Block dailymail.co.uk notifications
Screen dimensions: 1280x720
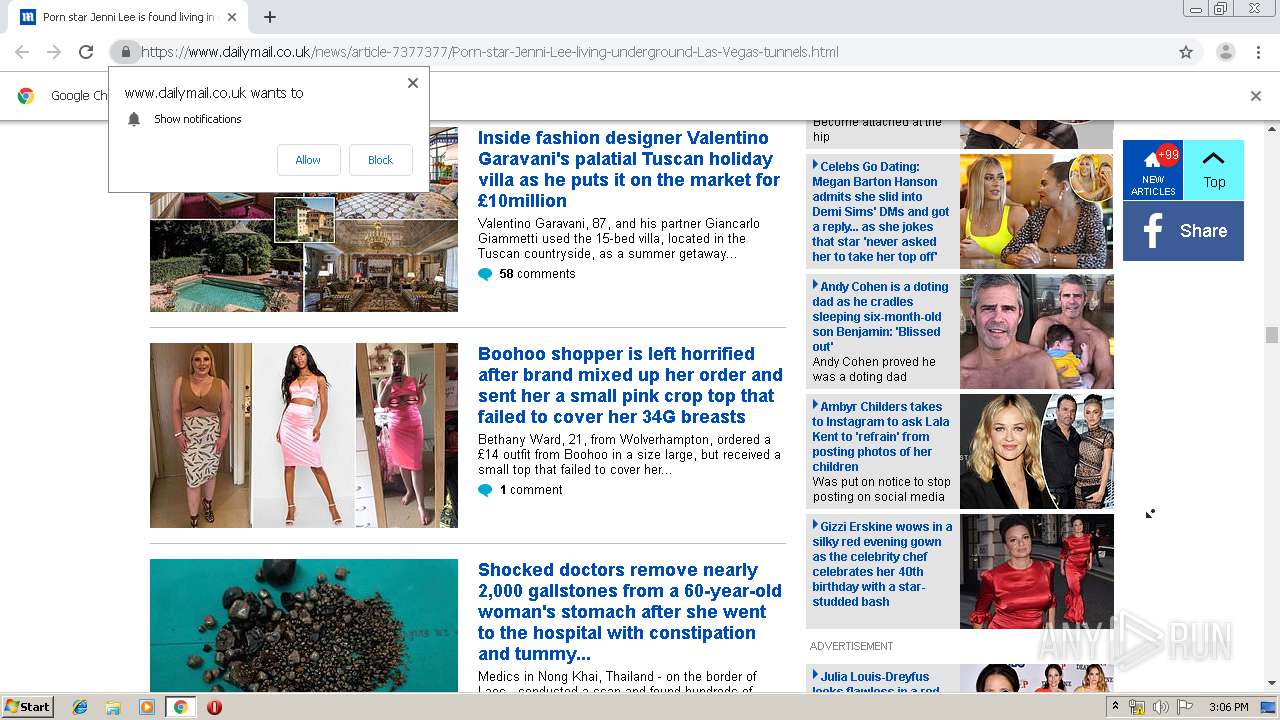(x=380, y=160)
